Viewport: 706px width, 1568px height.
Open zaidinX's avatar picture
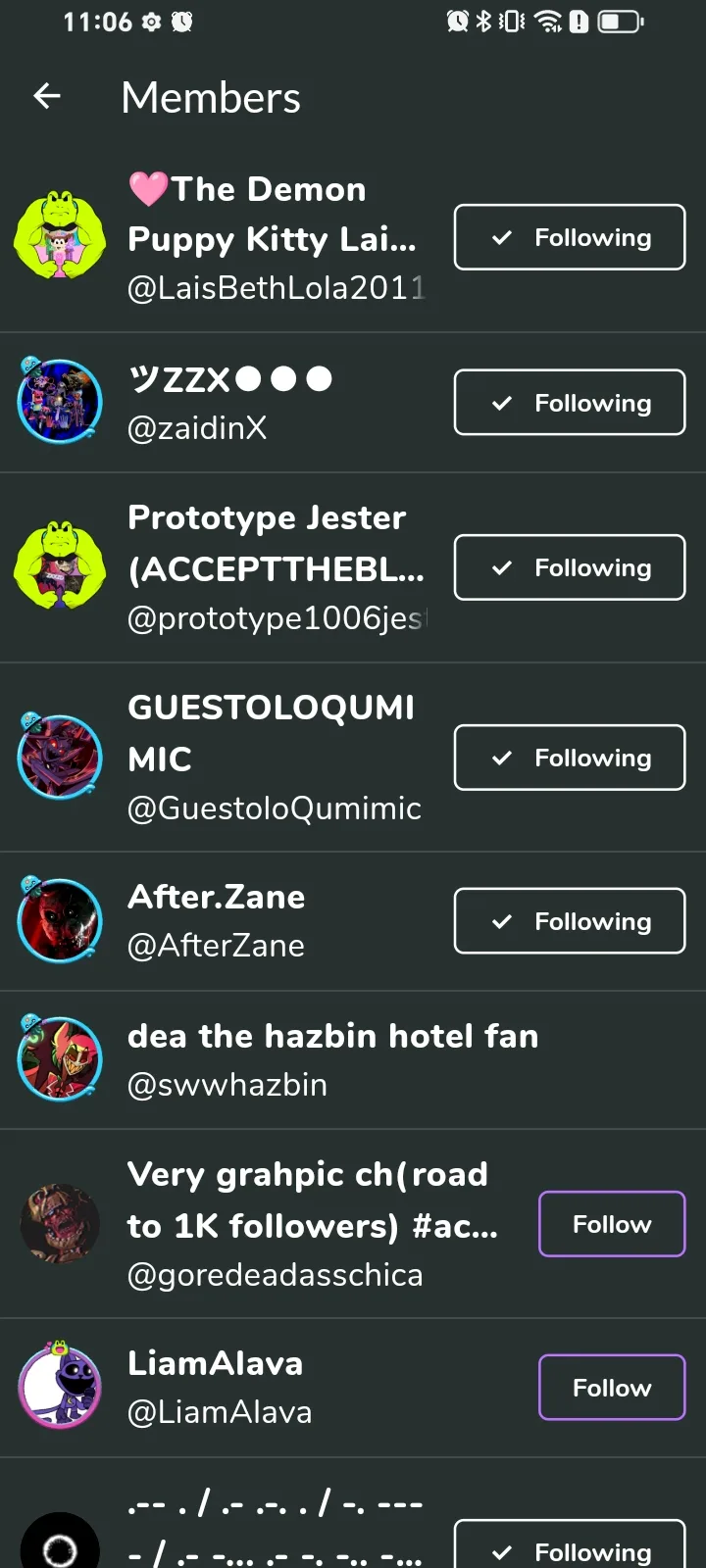pyautogui.click(x=60, y=402)
